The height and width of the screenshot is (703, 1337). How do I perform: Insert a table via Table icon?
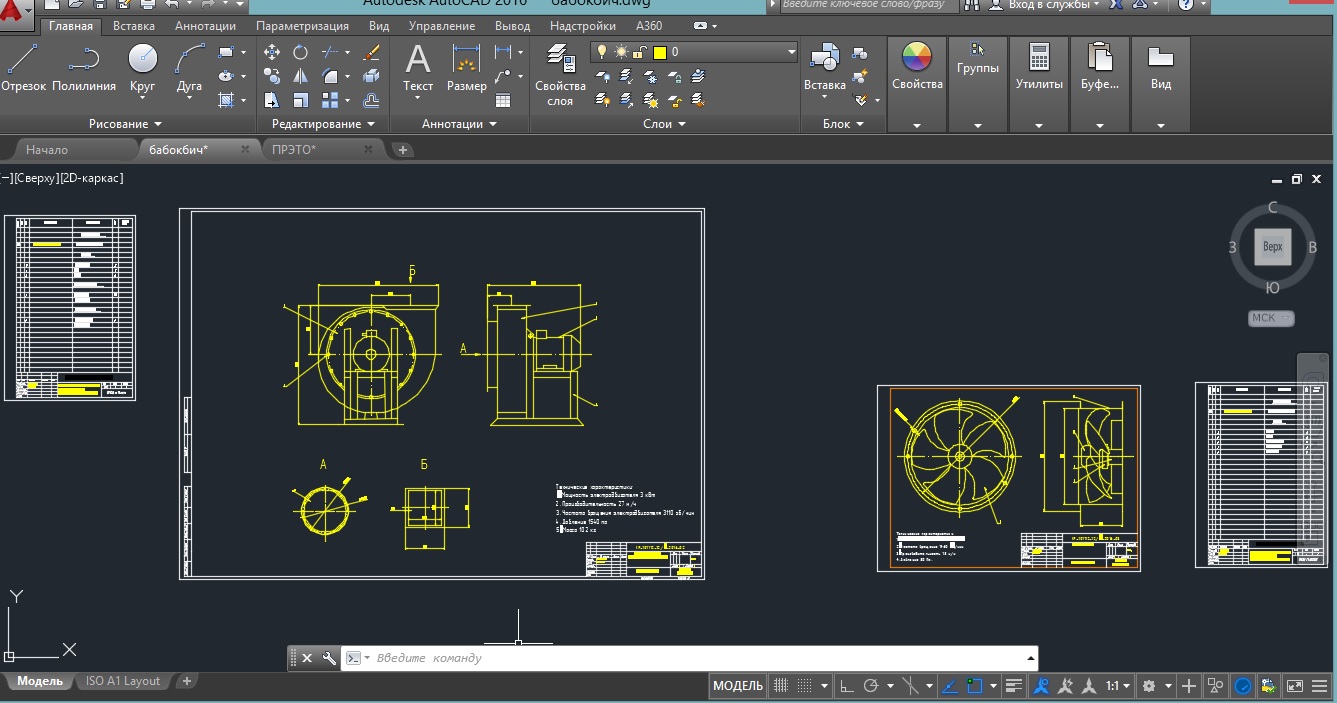503,100
